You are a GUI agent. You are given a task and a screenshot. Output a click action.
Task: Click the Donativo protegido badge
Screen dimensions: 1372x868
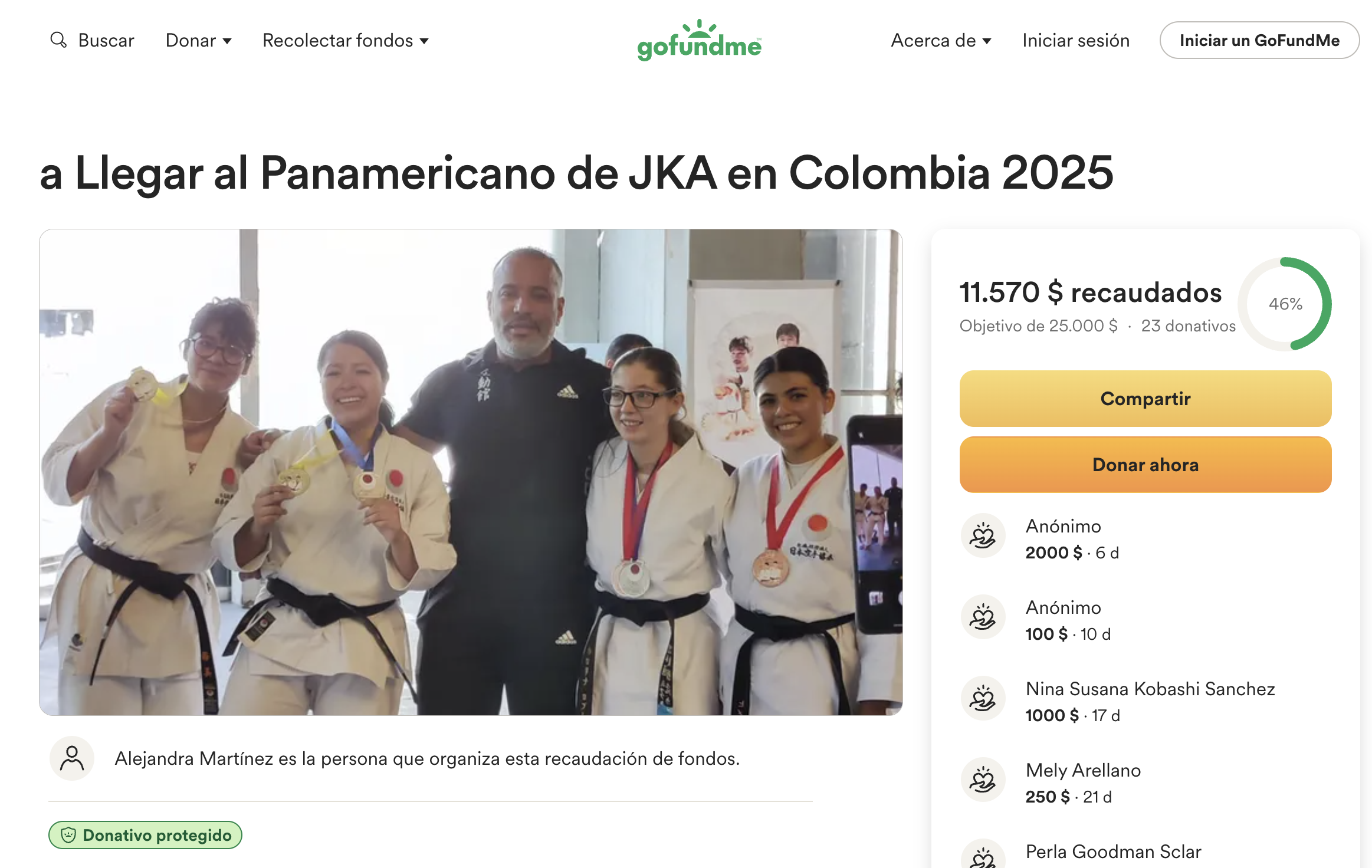(145, 835)
